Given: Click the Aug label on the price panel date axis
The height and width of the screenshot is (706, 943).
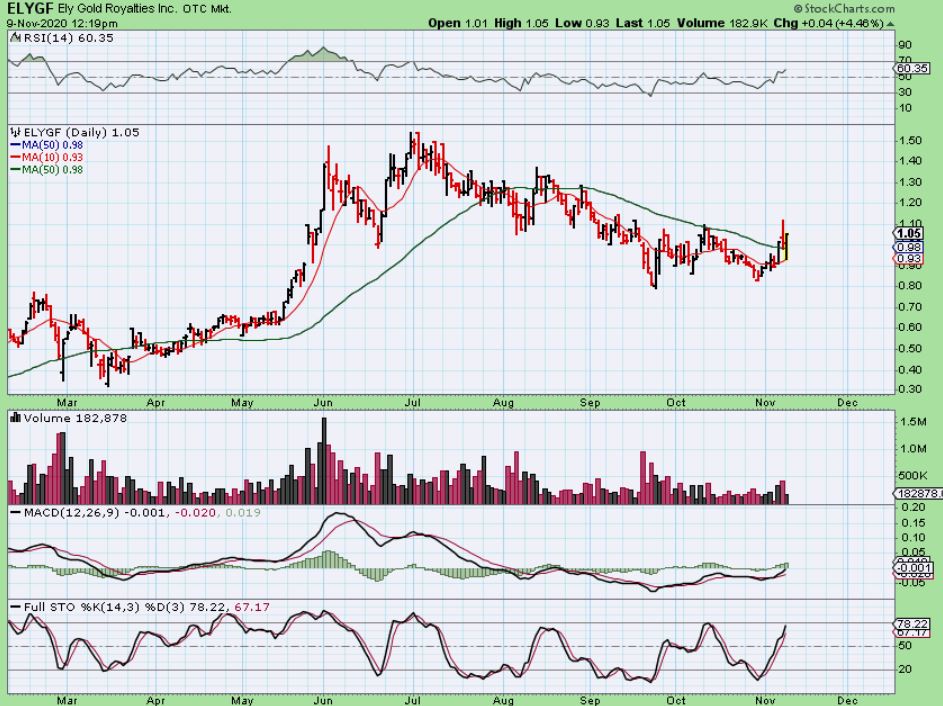Looking at the screenshot, I should pos(503,402).
